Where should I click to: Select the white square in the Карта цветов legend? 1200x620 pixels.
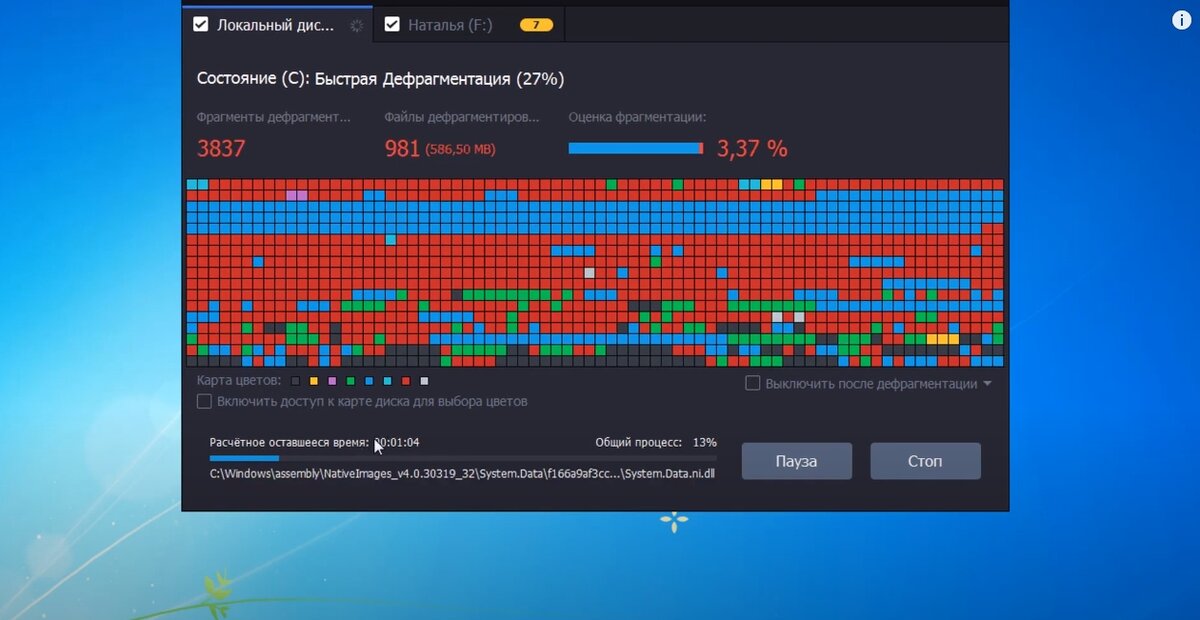tap(424, 381)
